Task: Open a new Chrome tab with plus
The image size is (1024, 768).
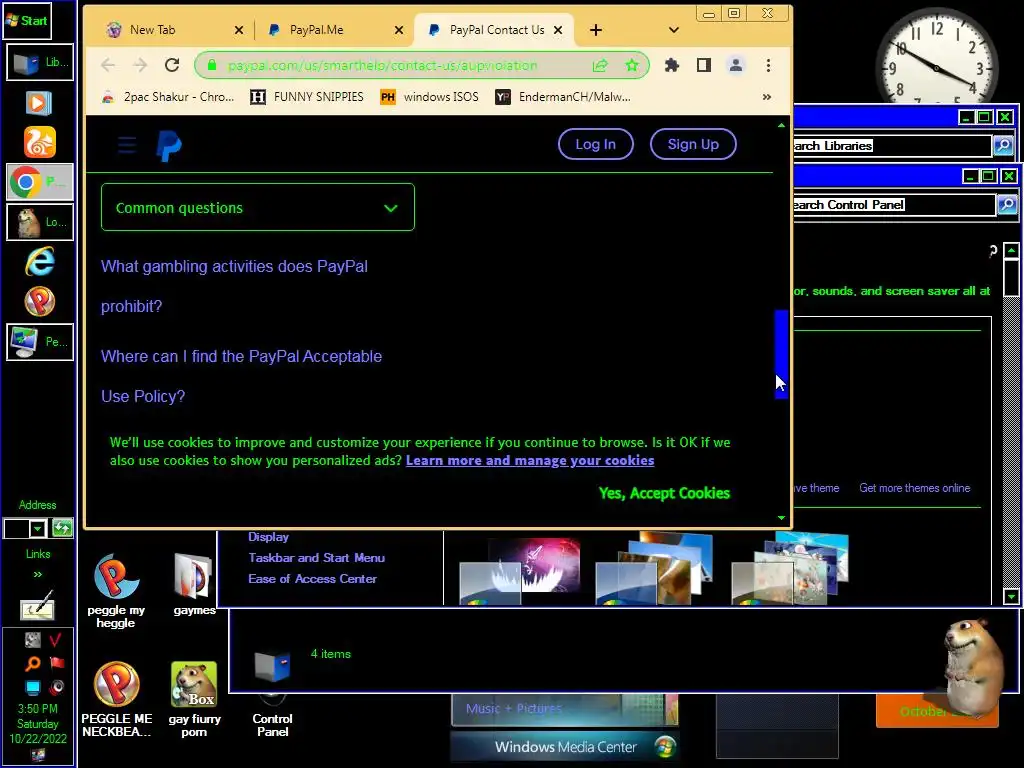Action: point(596,30)
